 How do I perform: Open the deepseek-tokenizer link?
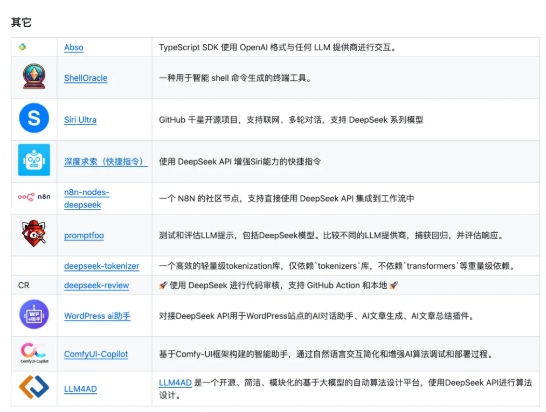point(101,266)
